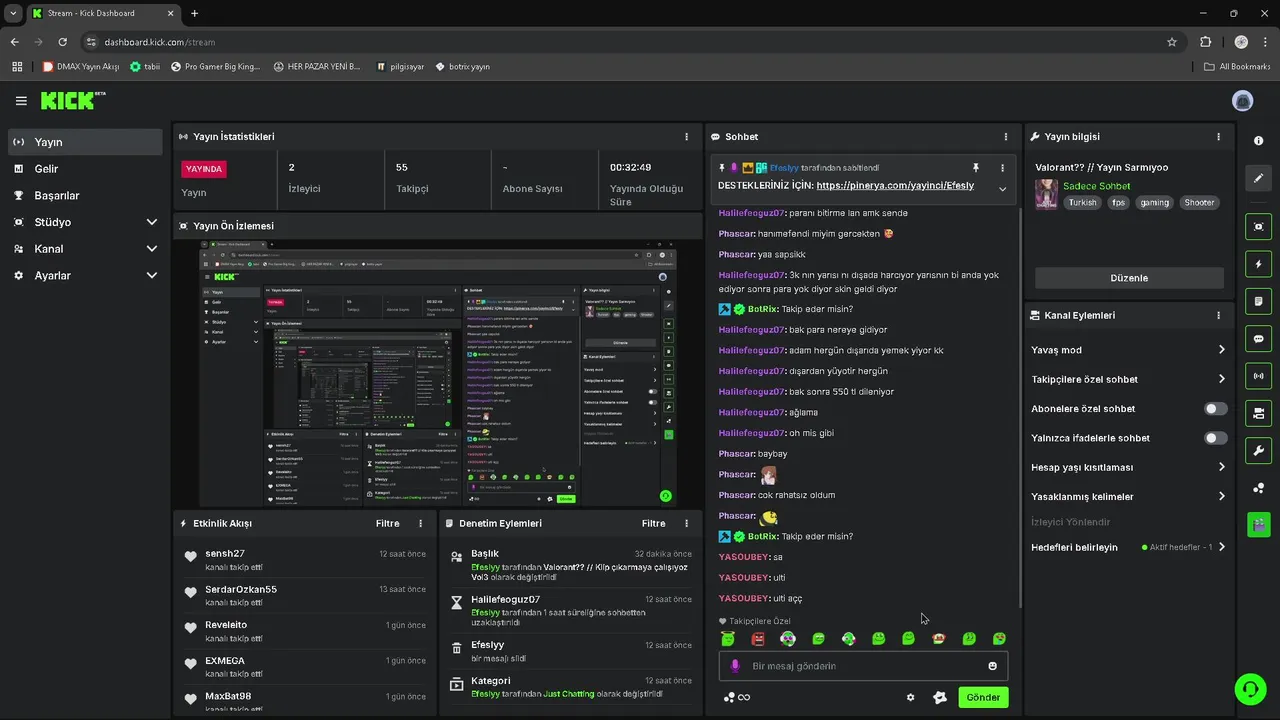Open the browser Extensions puzzle icon
Image resolution: width=1280 pixels, height=720 pixels.
1205,42
